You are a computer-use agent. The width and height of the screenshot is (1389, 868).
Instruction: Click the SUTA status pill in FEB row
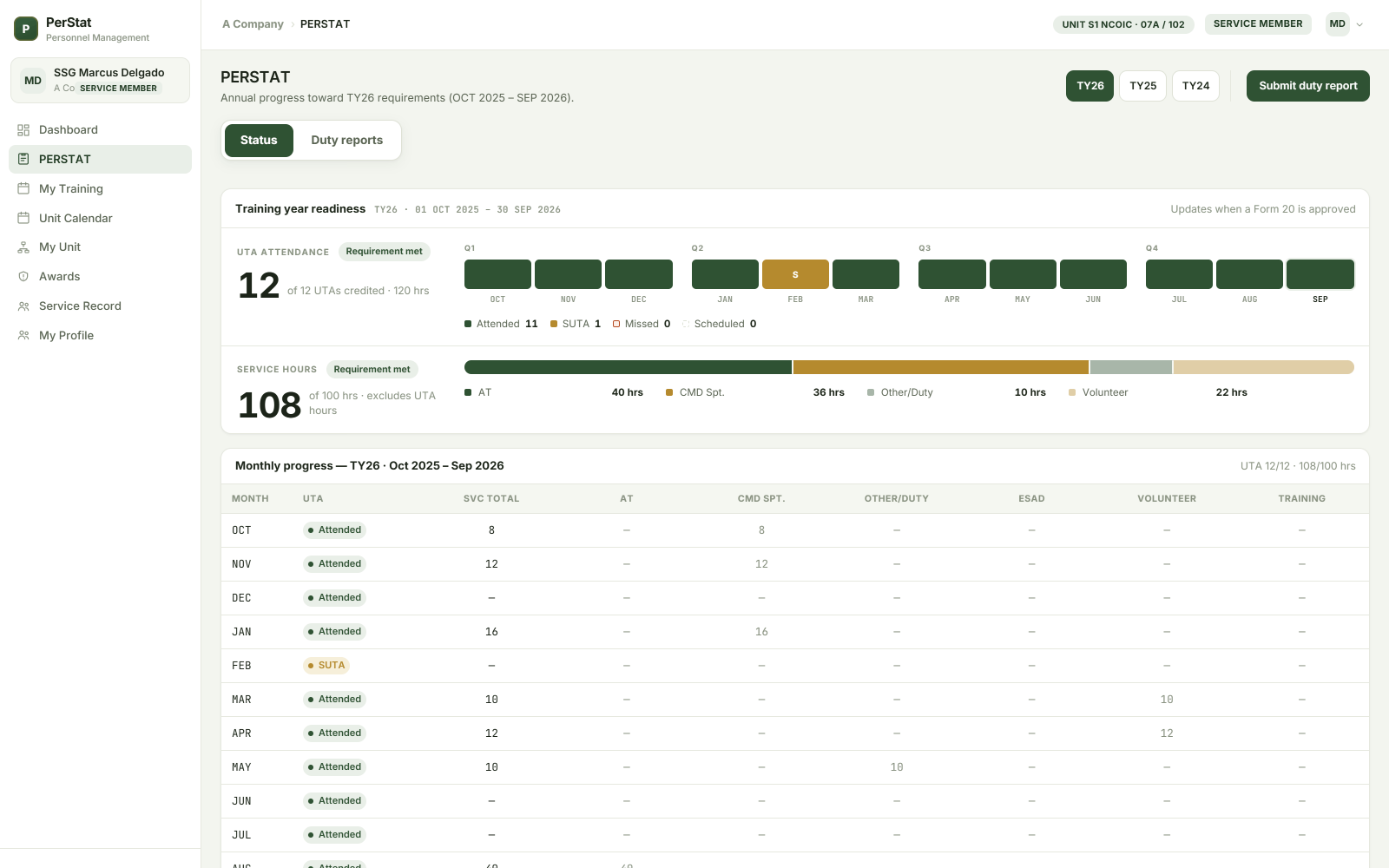[326, 666]
